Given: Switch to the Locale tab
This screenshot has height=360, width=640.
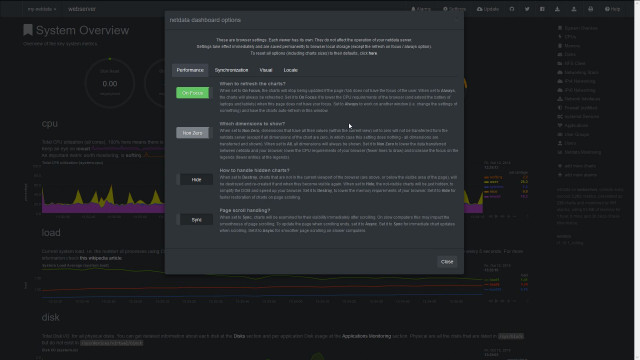Looking at the screenshot, I should pos(291,70).
